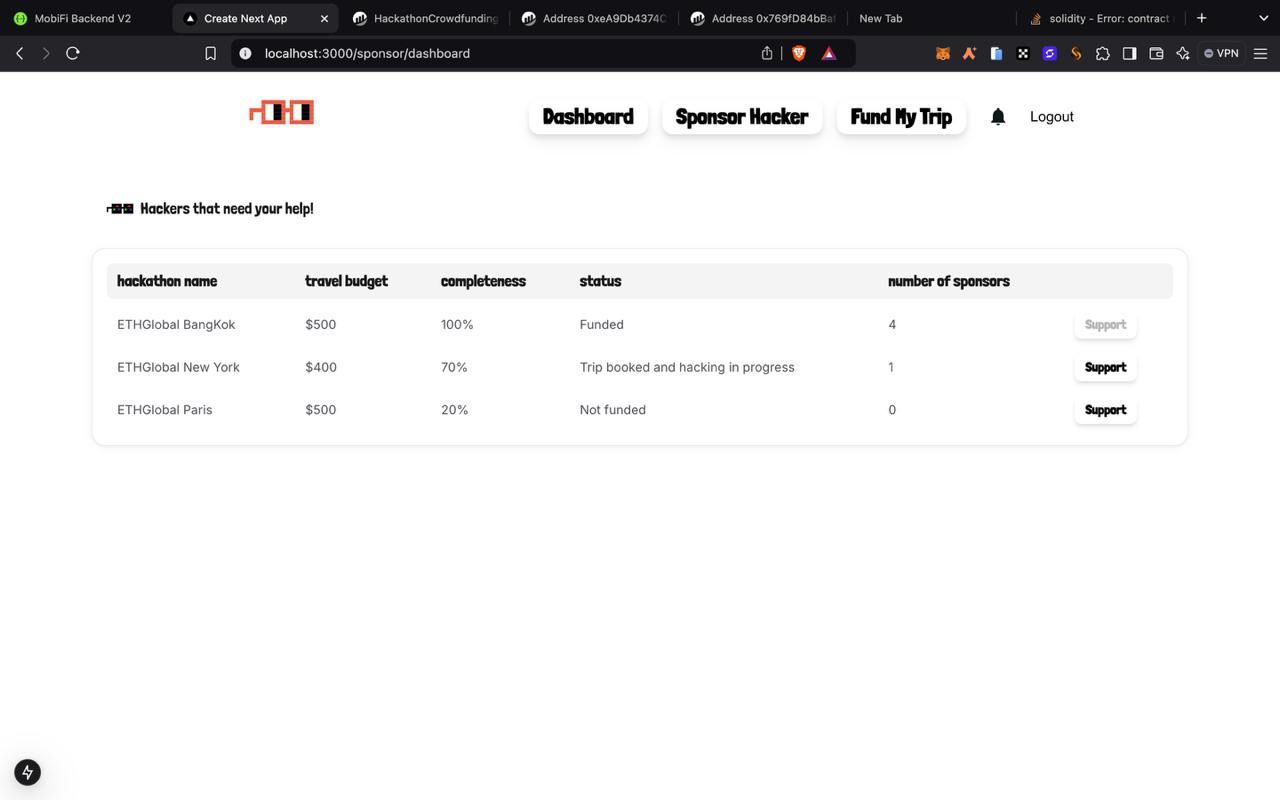
Task: Close the Create Next App tab
Action: [324, 18]
